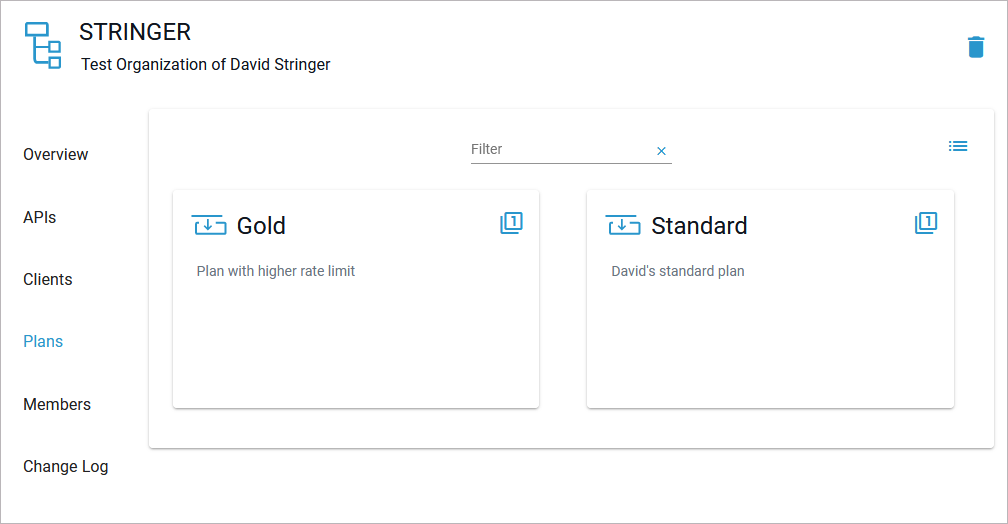Image resolution: width=1008 pixels, height=524 pixels.
Task: Click the Standard plan icon
Action: [x=623, y=225]
